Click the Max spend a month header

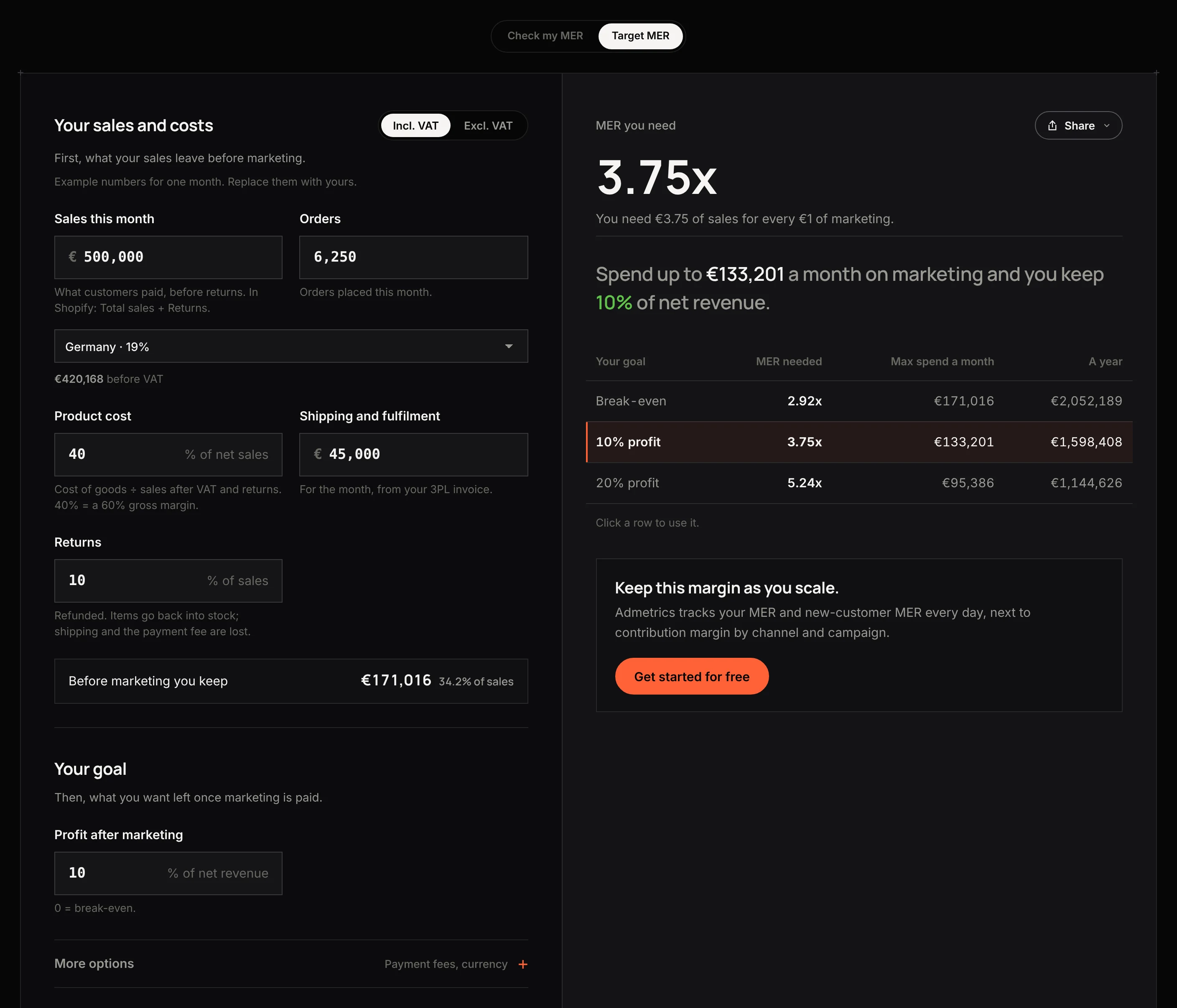(x=942, y=361)
